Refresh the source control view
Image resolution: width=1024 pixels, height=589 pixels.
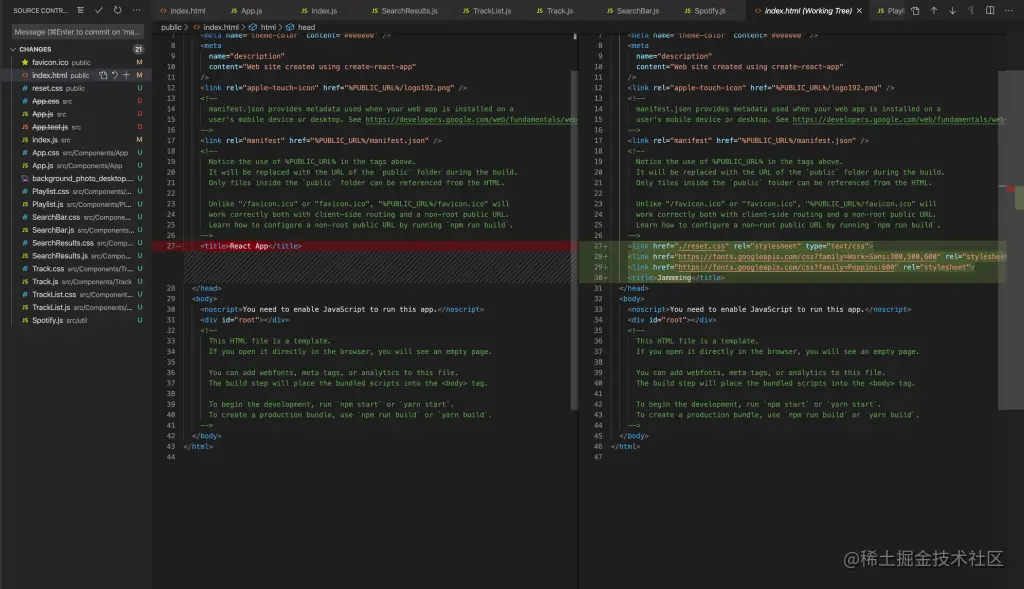[118, 10]
